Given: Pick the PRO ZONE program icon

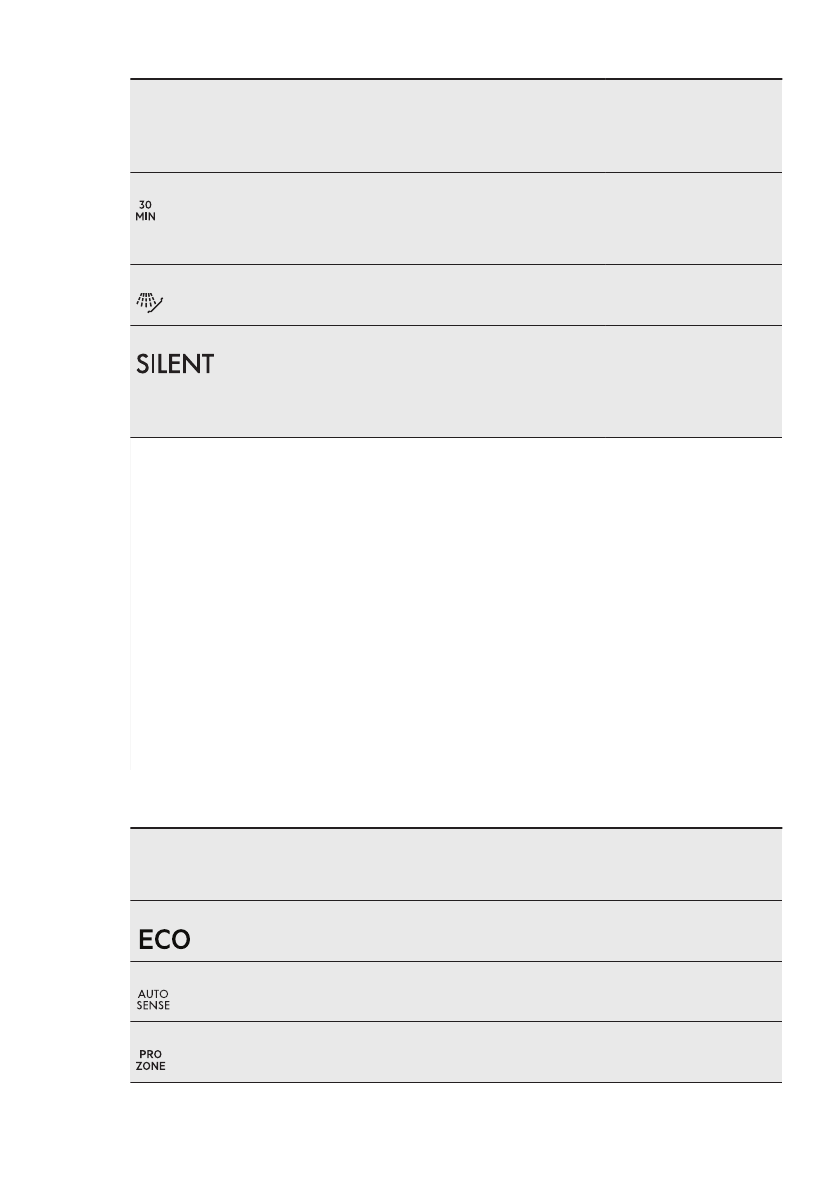Looking at the screenshot, I should coord(152,1060).
